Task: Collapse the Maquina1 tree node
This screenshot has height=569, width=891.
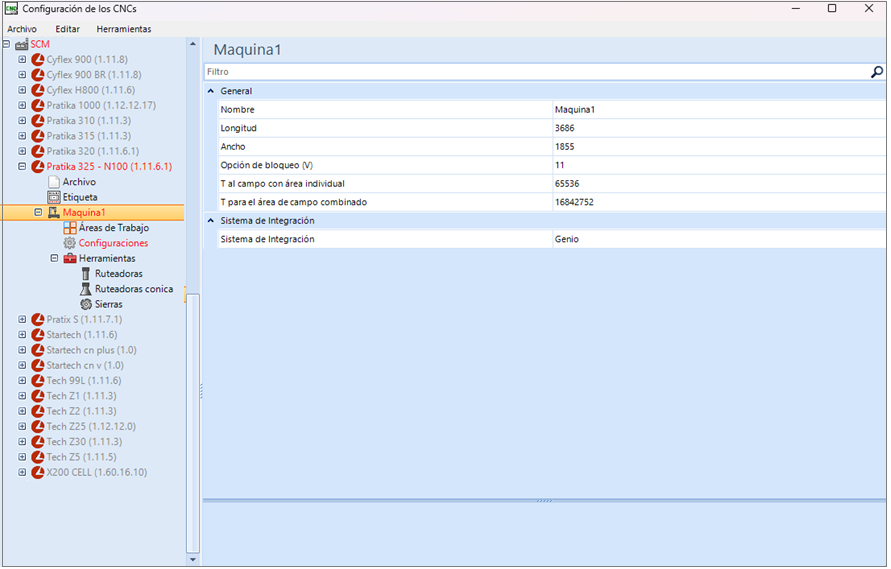Action: click(38, 213)
